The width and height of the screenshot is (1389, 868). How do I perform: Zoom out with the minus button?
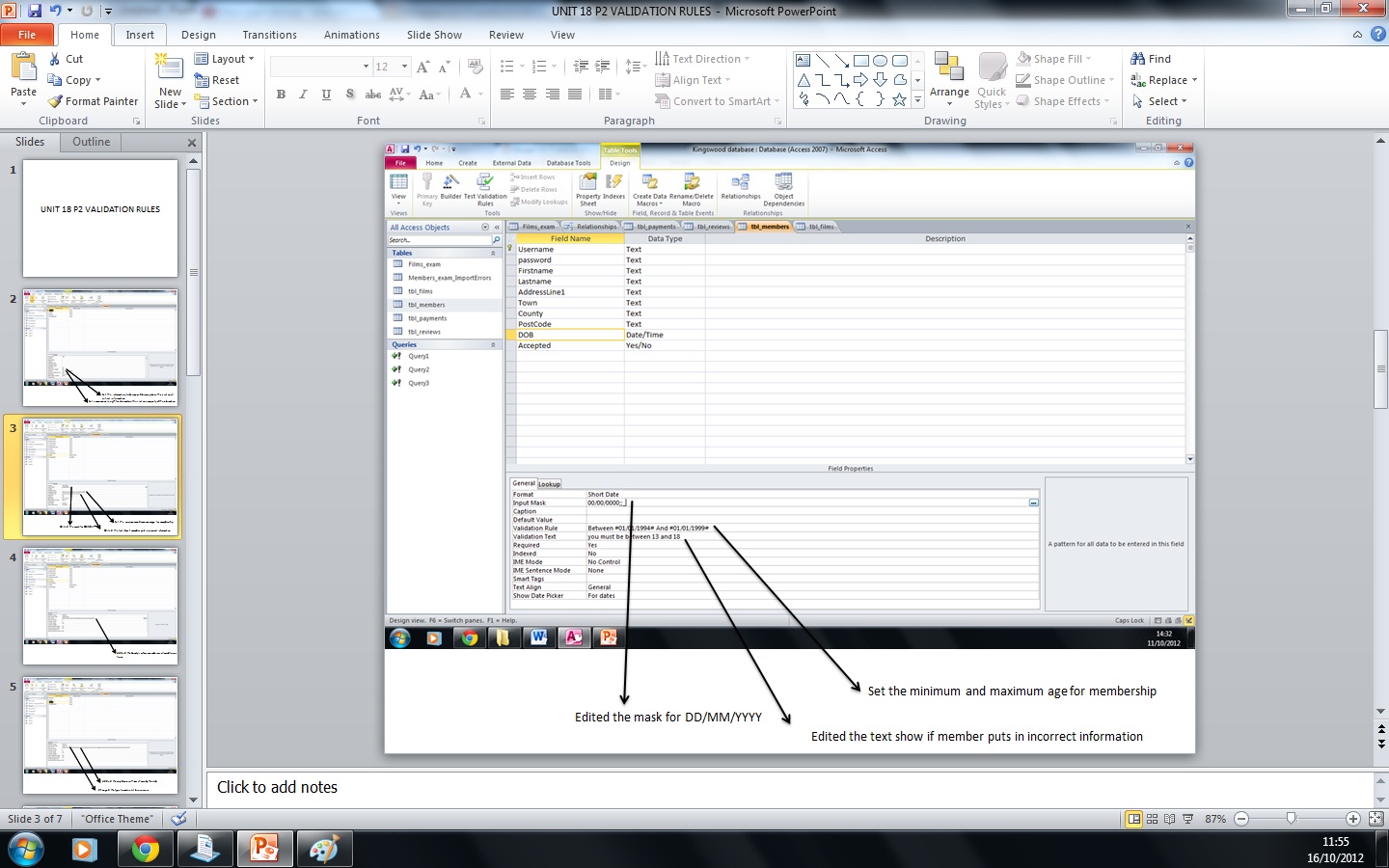1241,819
